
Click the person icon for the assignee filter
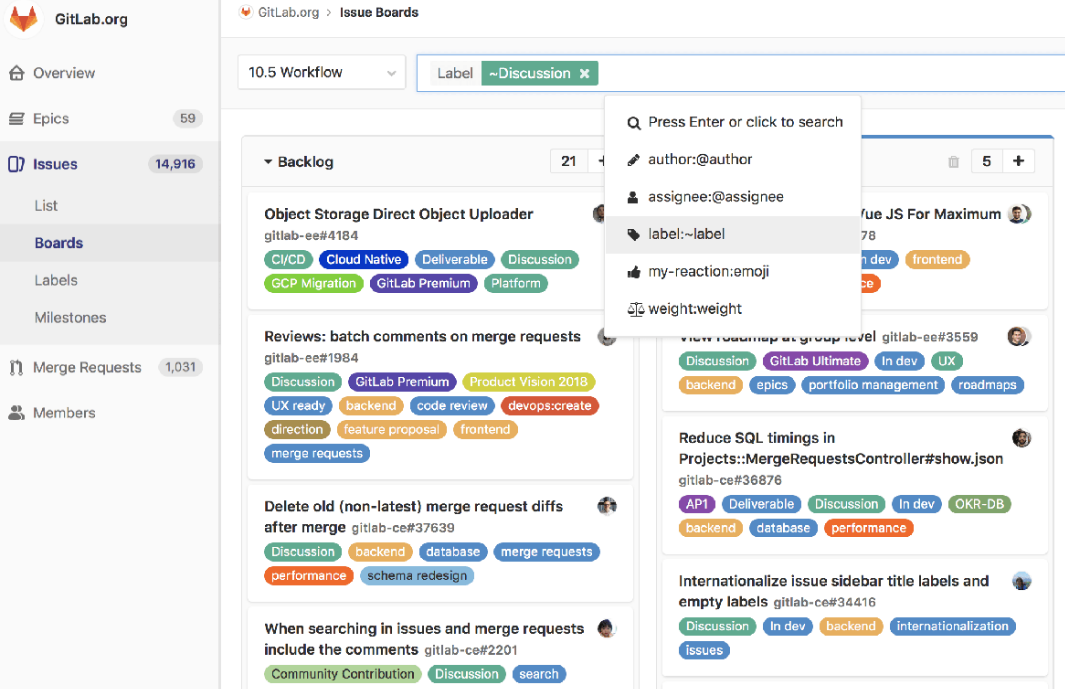633,197
